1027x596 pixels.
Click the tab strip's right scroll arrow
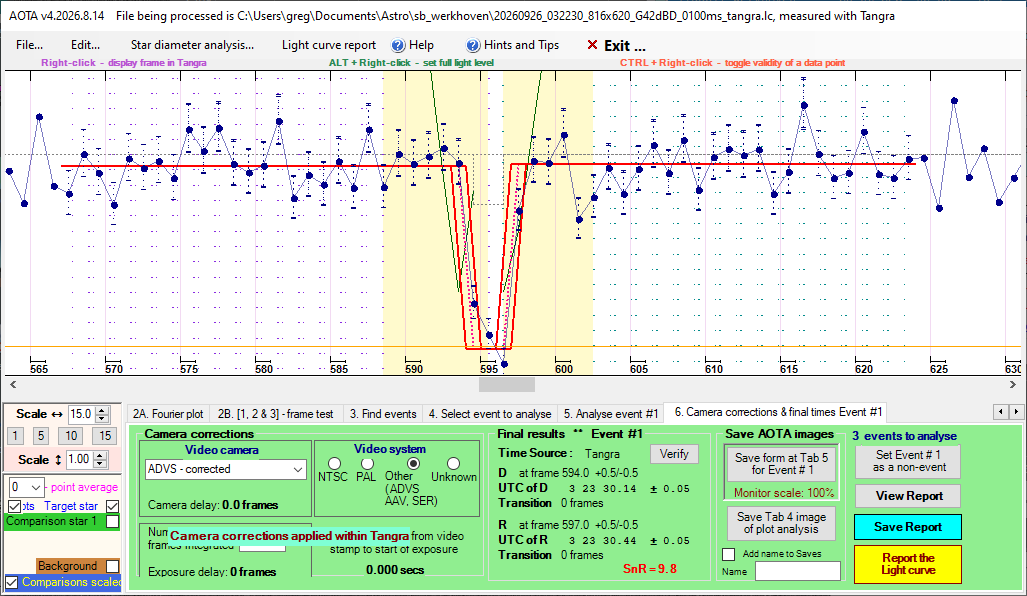(1016, 411)
